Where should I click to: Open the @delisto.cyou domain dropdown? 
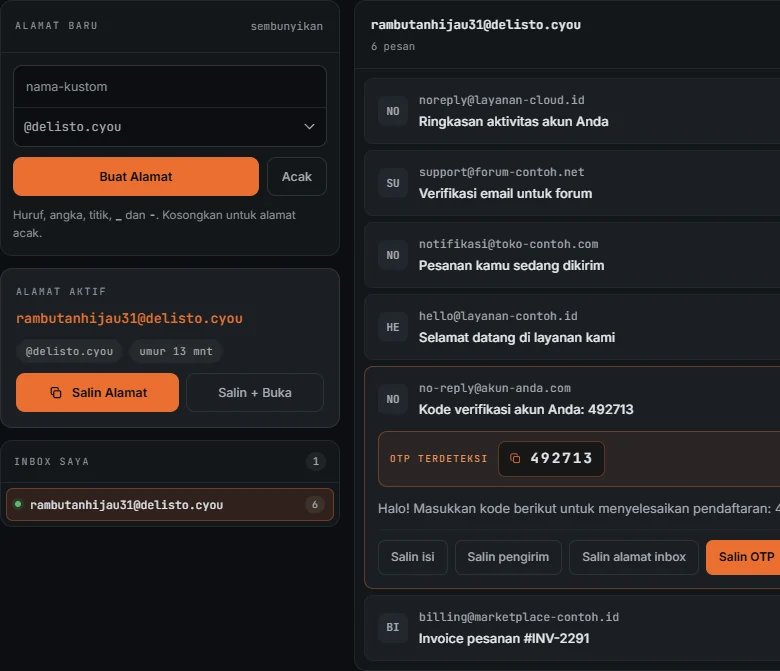coord(170,127)
